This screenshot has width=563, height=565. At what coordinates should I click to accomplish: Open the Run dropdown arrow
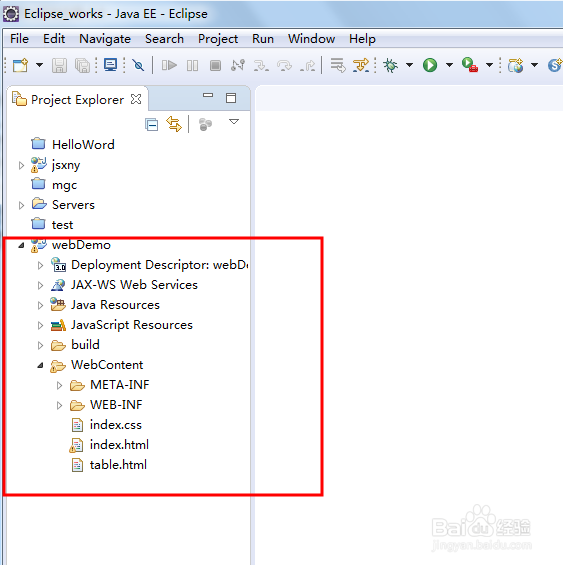449,65
